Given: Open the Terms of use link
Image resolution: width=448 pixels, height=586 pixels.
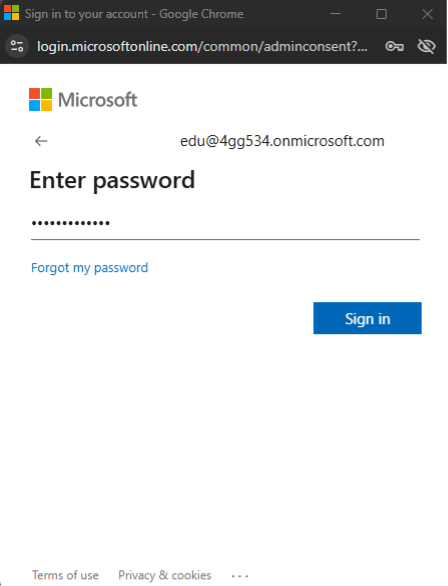Looking at the screenshot, I should [65, 575].
